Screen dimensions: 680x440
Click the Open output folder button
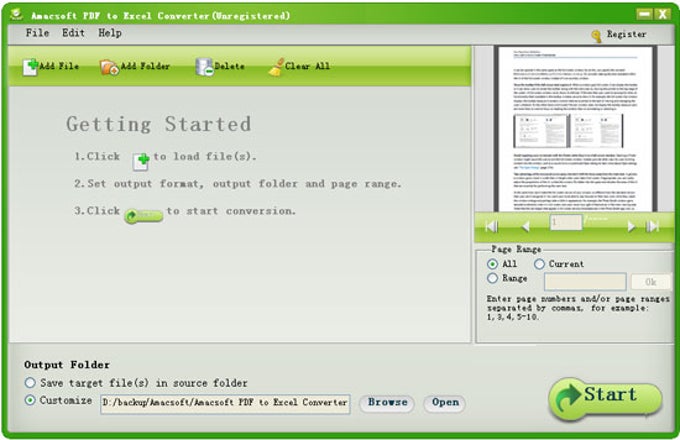445,403
